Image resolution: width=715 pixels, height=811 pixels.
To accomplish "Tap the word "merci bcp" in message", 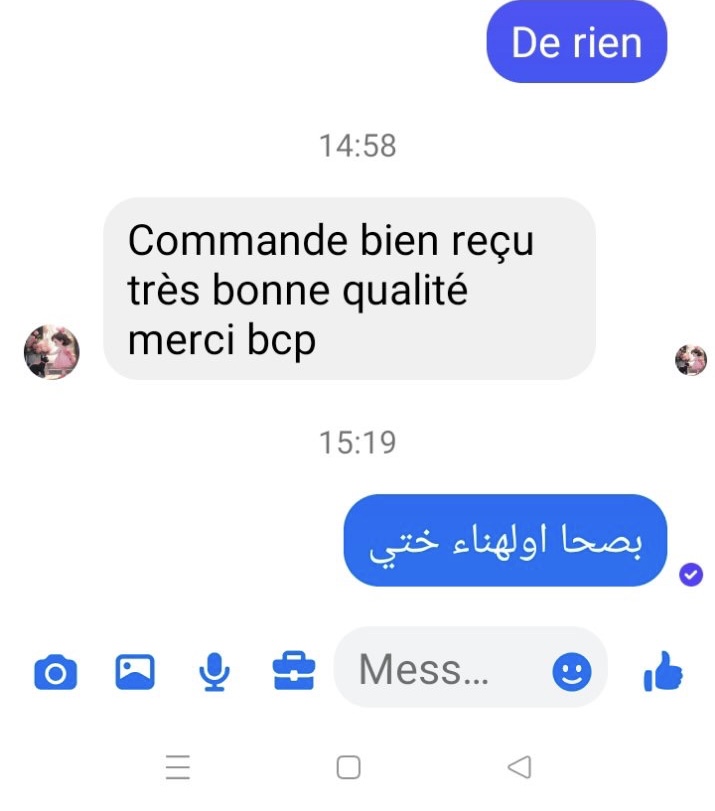I will click(x=221, y=340).
